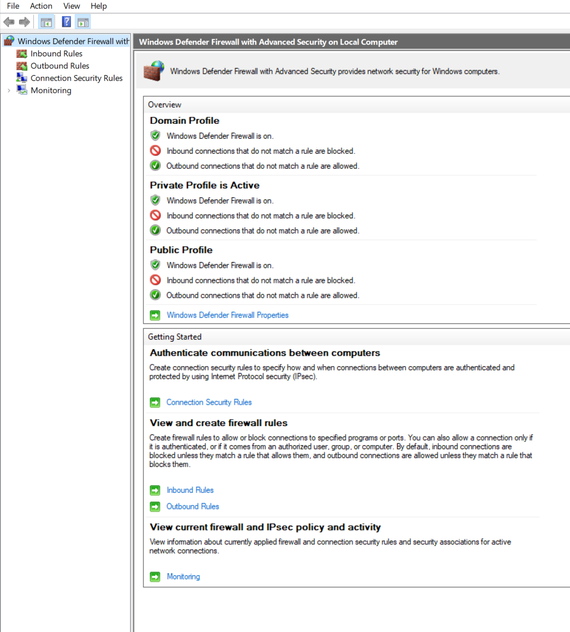Click the Domain Profile inbound blocked red icon

[x=155, y=151]
